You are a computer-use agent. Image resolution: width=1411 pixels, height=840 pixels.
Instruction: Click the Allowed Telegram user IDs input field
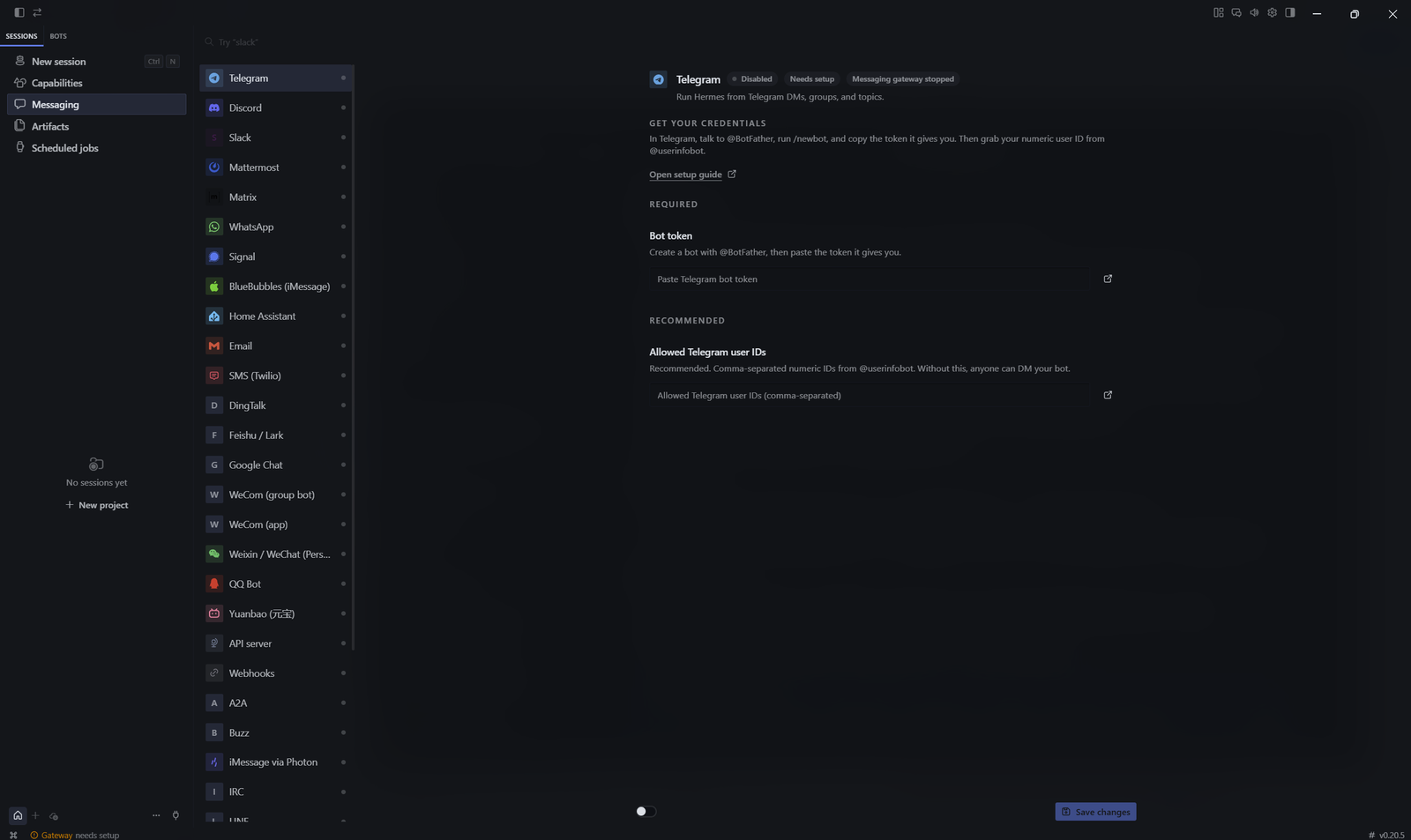[x=869, y=396]
